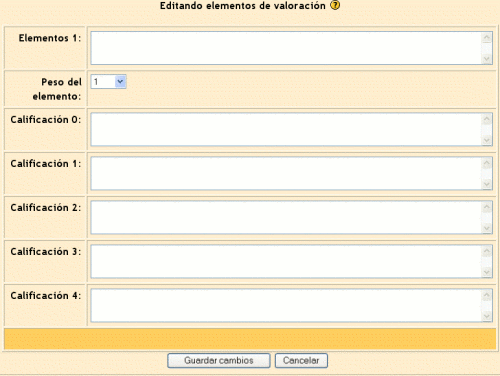Screen dimensions: 500x376
Task: Click the 'Calificación 3:' label
Action: (46, 251)
